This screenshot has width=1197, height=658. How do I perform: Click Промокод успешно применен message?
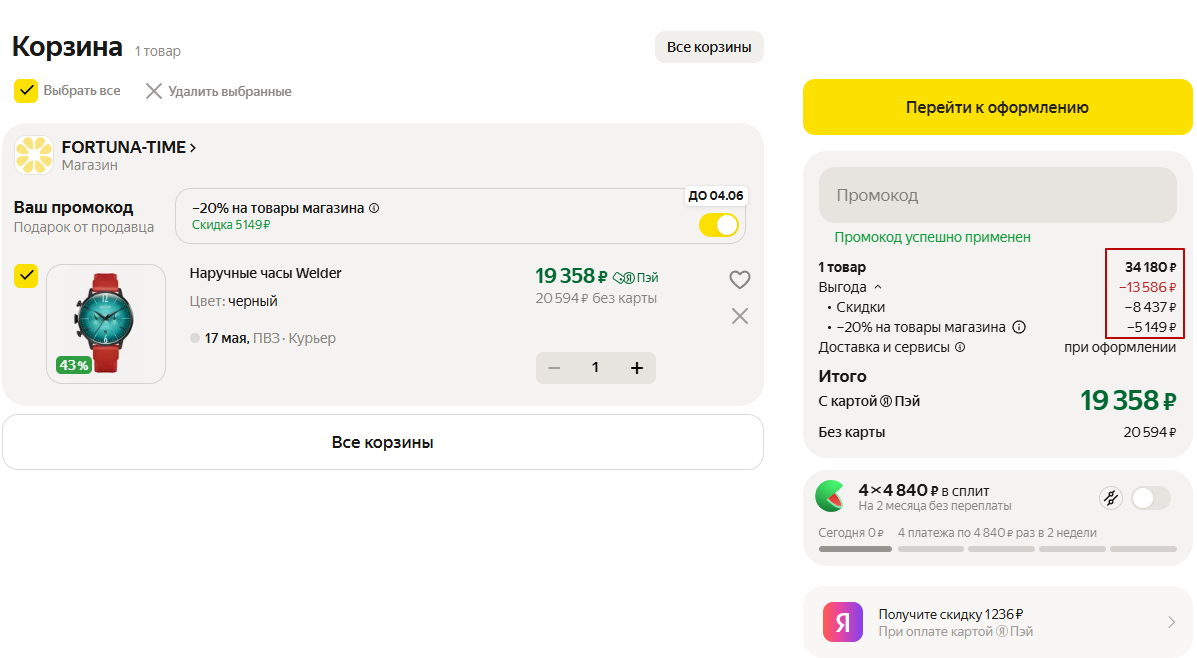tap(932, 237)
